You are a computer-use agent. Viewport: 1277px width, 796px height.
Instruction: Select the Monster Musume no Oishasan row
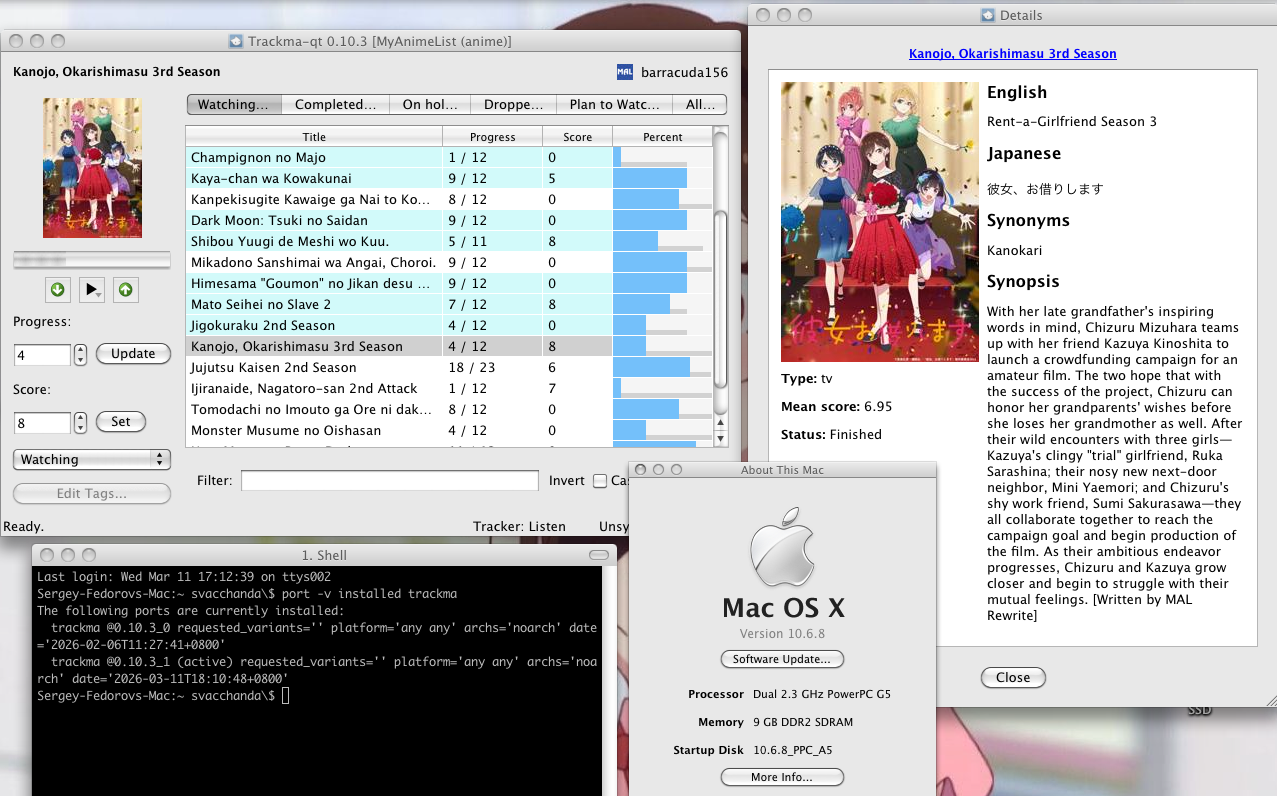pos(449,430)
